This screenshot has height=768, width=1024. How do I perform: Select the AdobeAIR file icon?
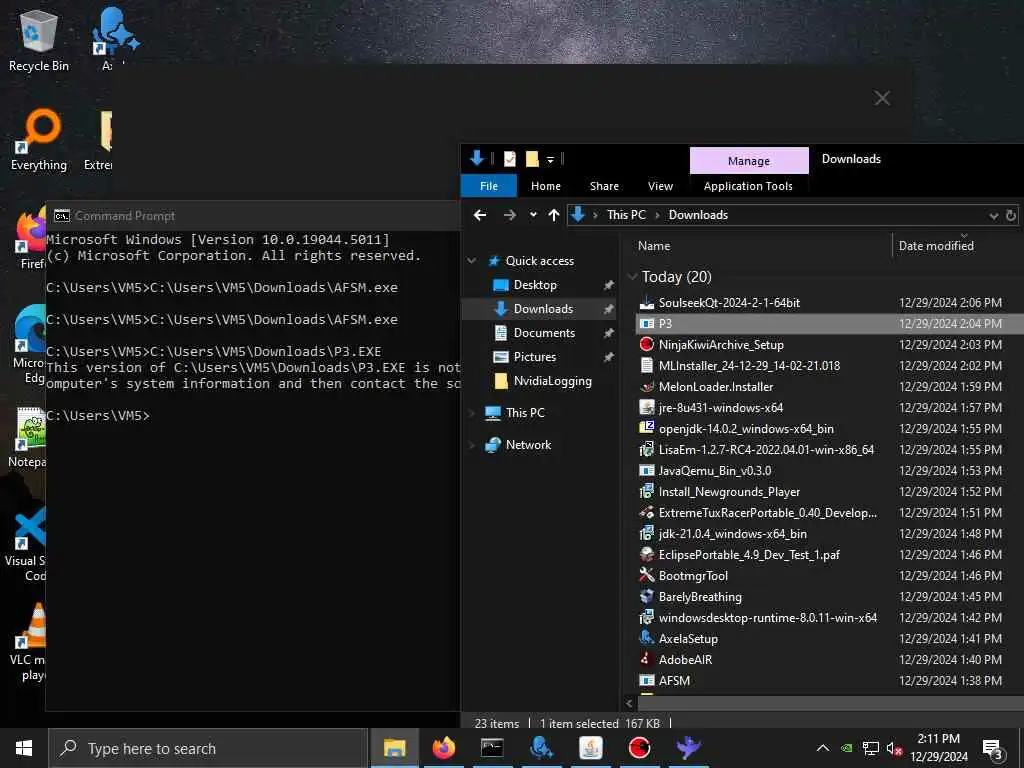pyautogui.click(x=647, y=659)
